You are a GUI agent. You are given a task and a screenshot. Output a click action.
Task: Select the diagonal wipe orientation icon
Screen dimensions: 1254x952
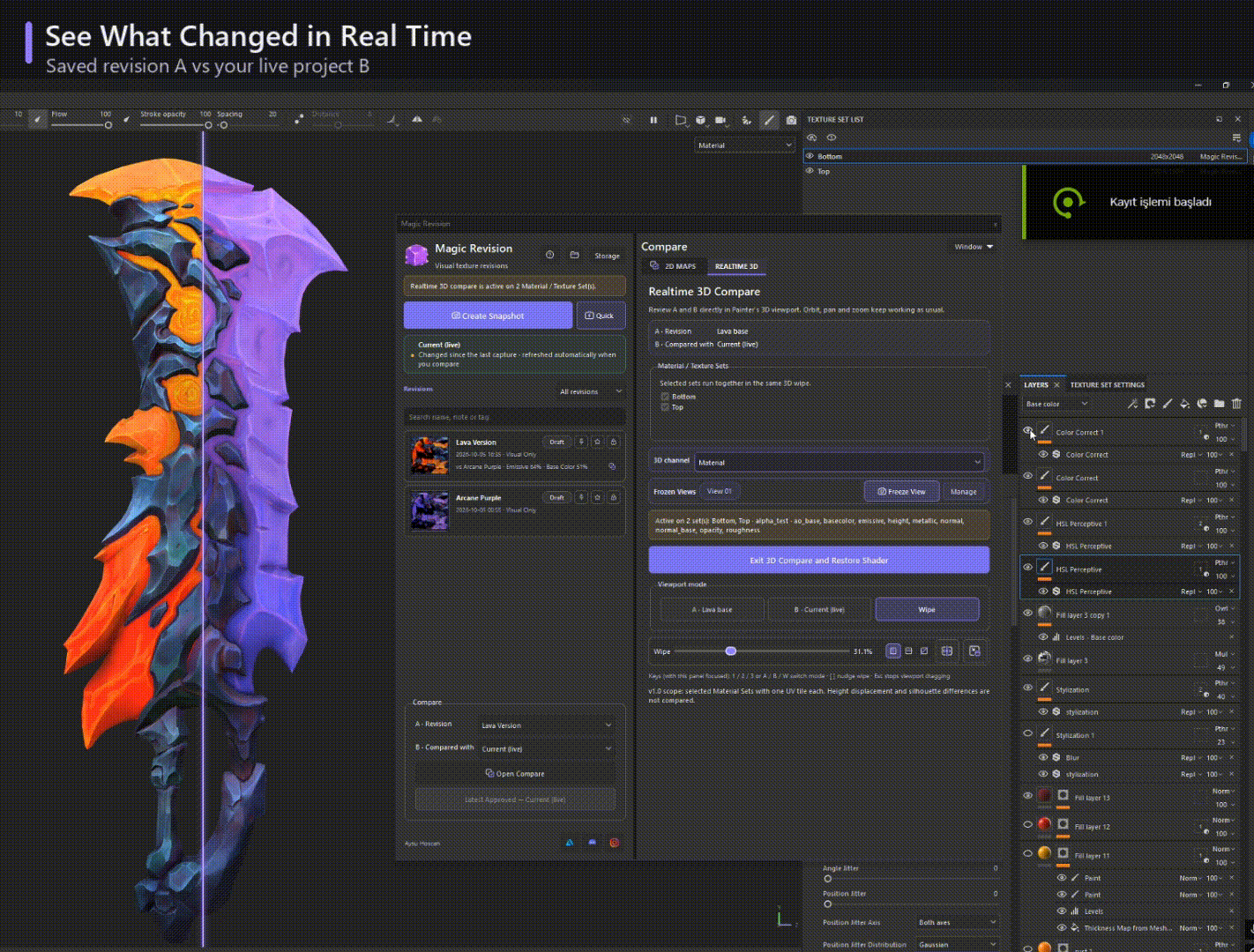(x=924, y=651)
